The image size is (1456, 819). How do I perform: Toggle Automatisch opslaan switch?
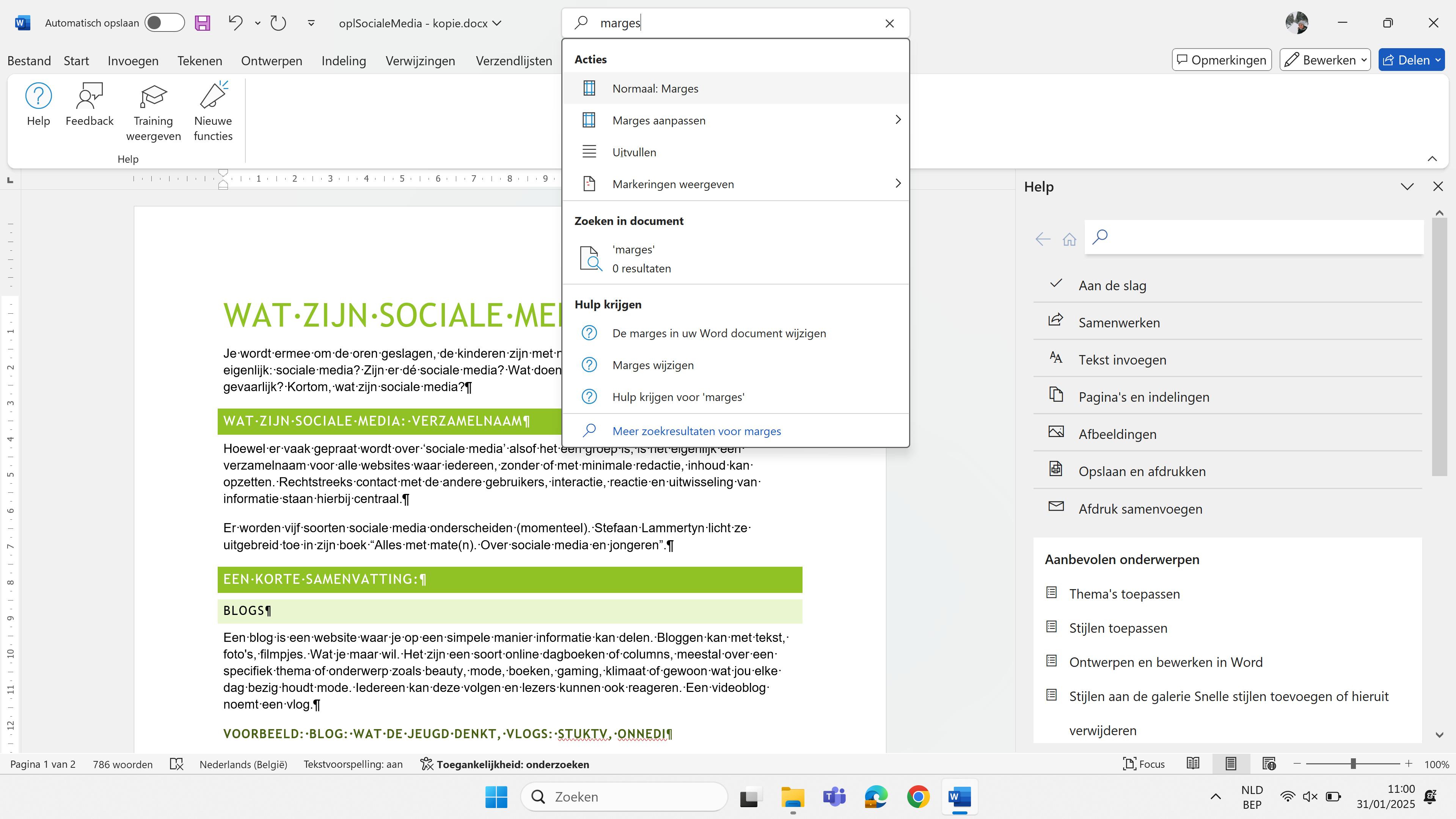[164, 23]
